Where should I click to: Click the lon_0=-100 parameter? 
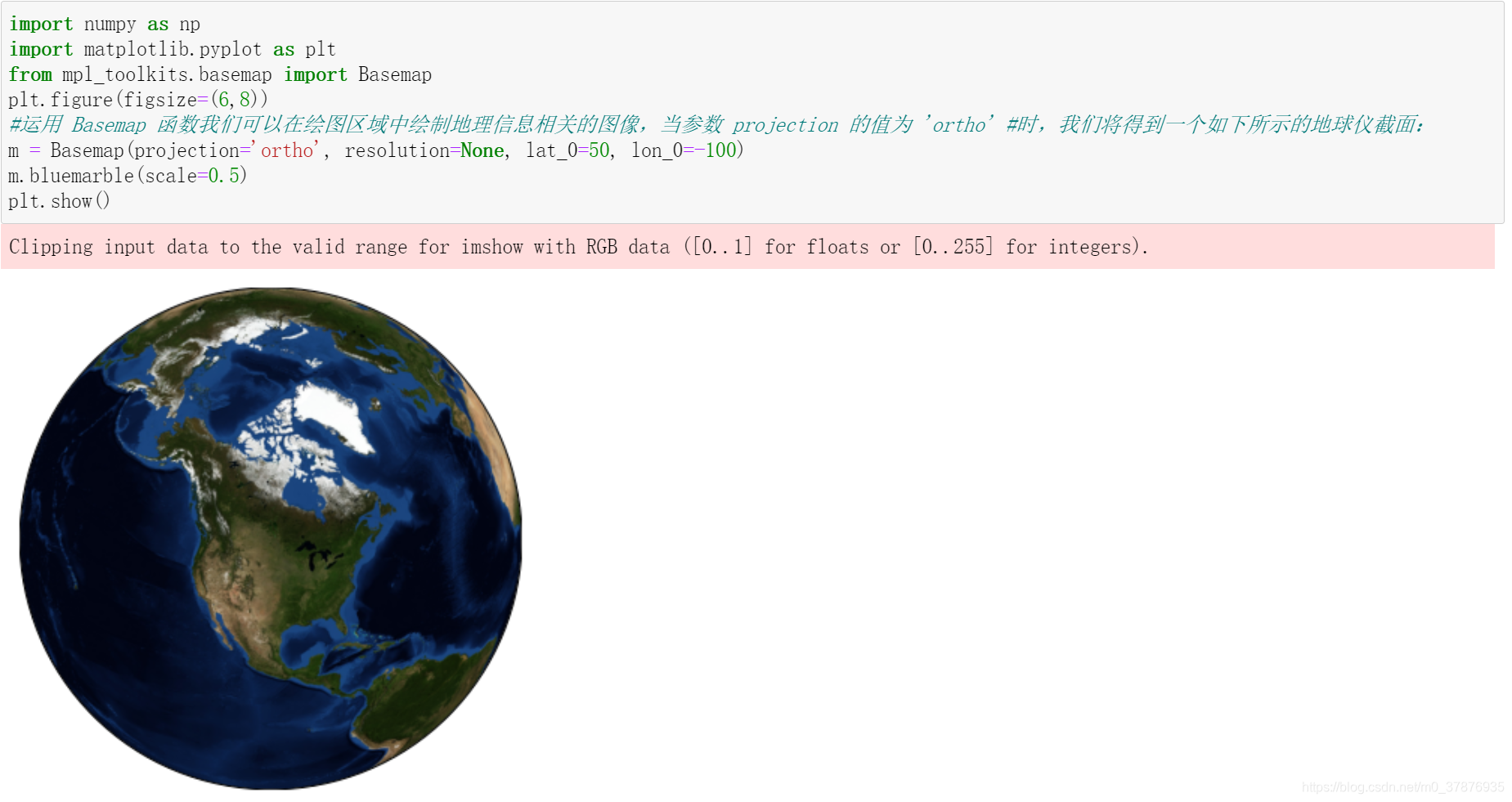(x=685, y=150)
